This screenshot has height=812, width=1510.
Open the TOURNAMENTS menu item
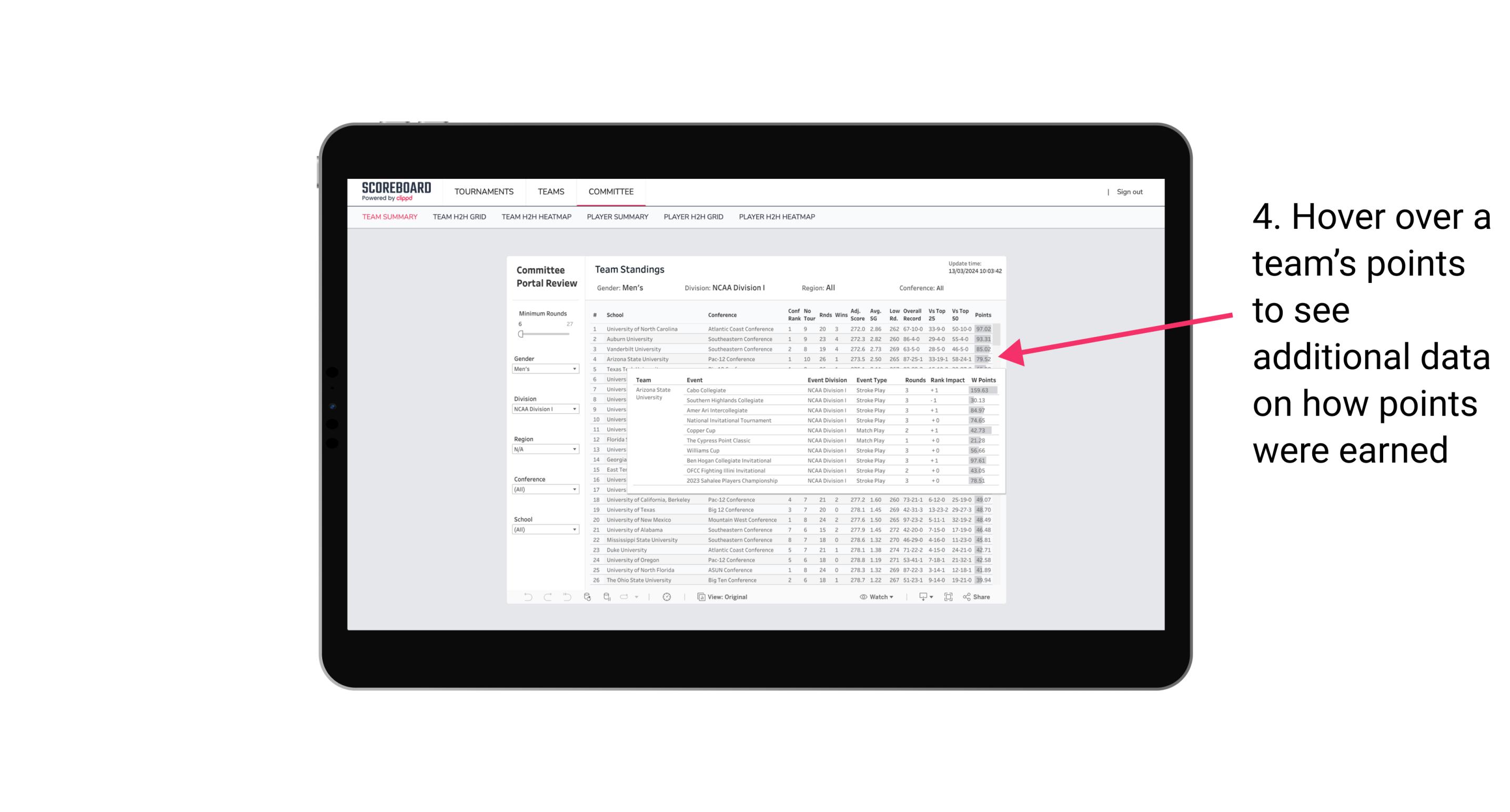484,192
